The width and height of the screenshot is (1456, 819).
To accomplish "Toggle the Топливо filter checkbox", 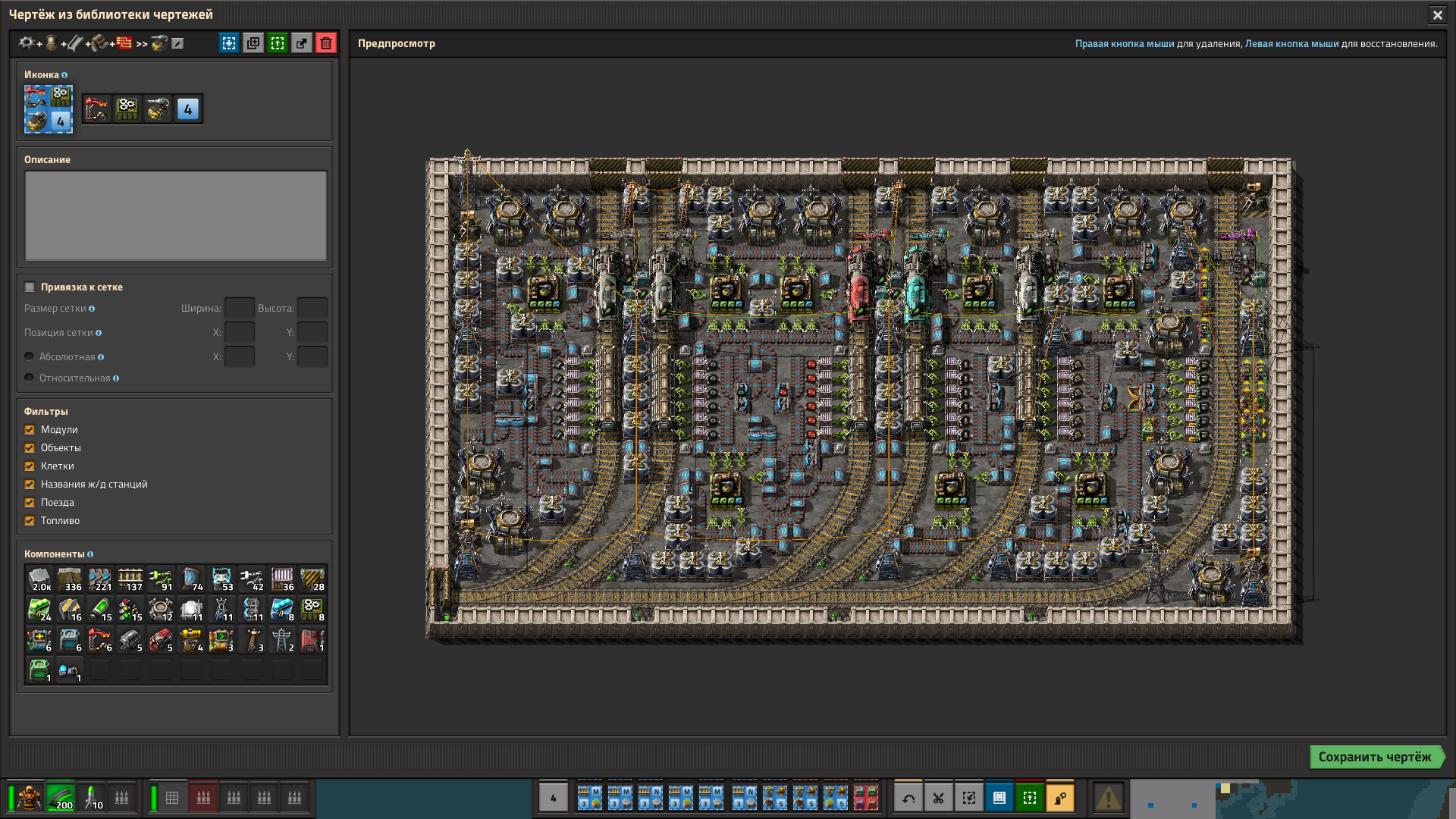I will point(30,521).
